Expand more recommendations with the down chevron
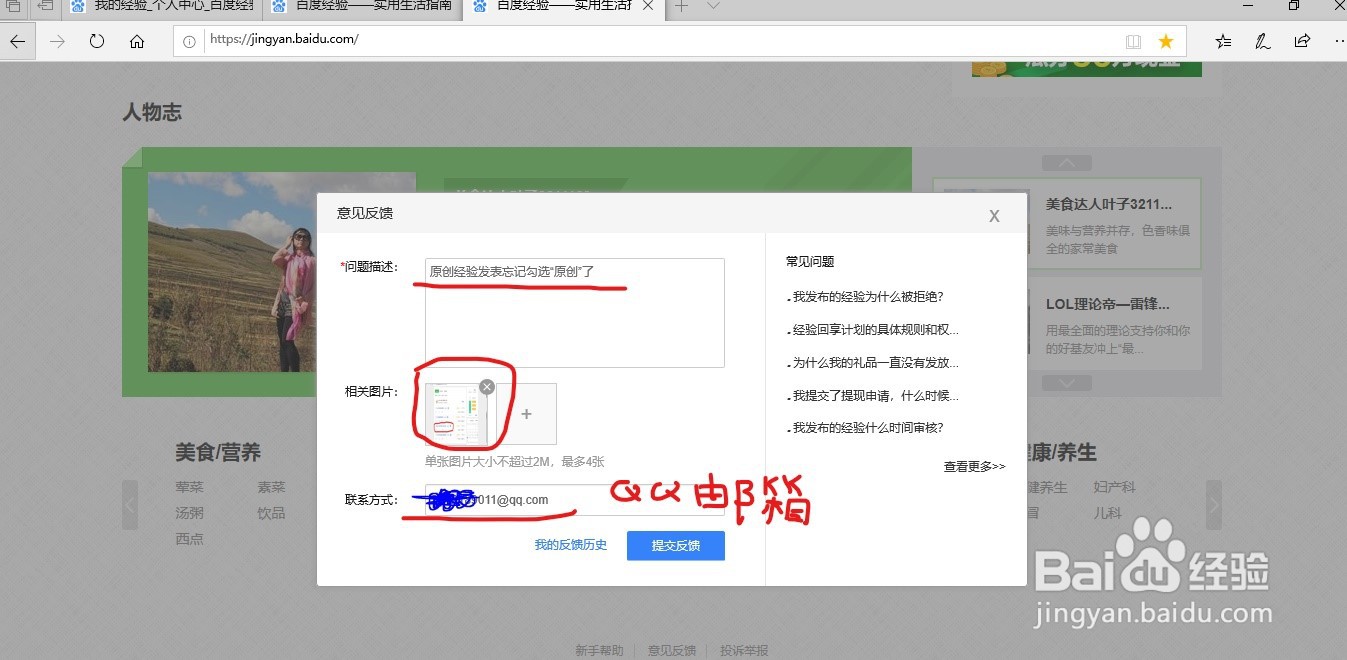The height and width of the screenshot is (660, 1347). (1067, 382)
